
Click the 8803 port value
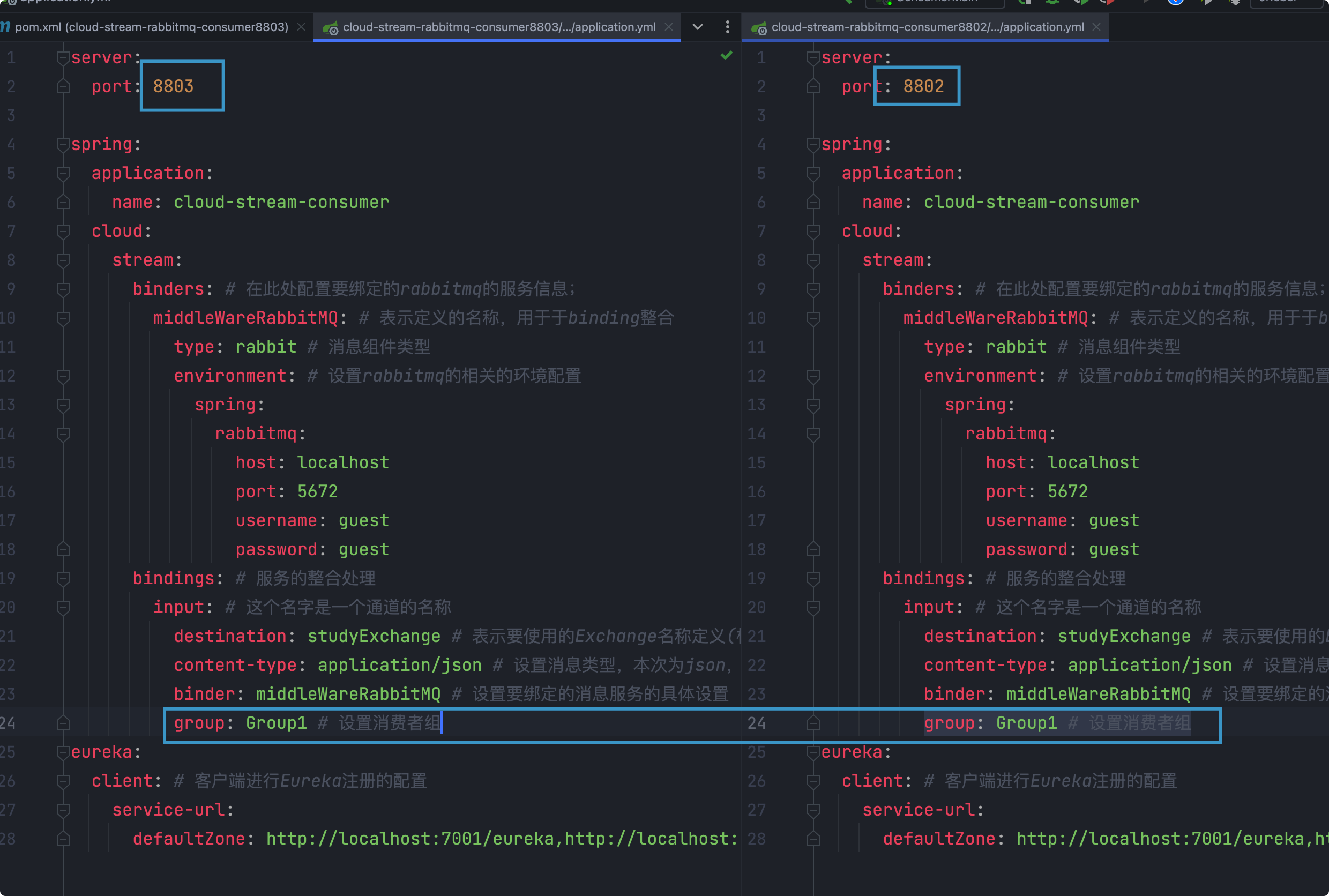[173, 86]
